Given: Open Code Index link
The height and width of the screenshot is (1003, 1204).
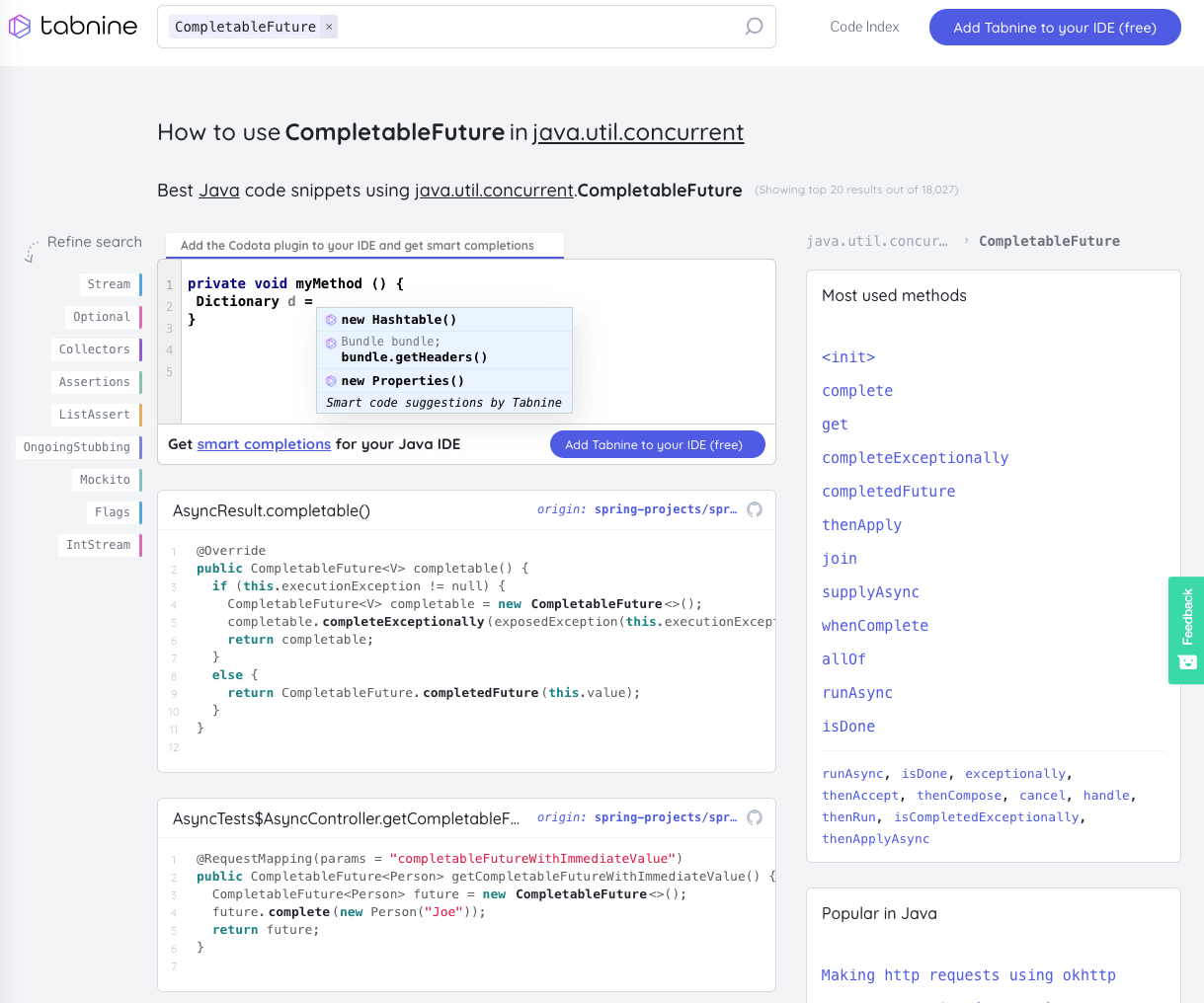Looking at the screenshot, I should pos(864,27).
